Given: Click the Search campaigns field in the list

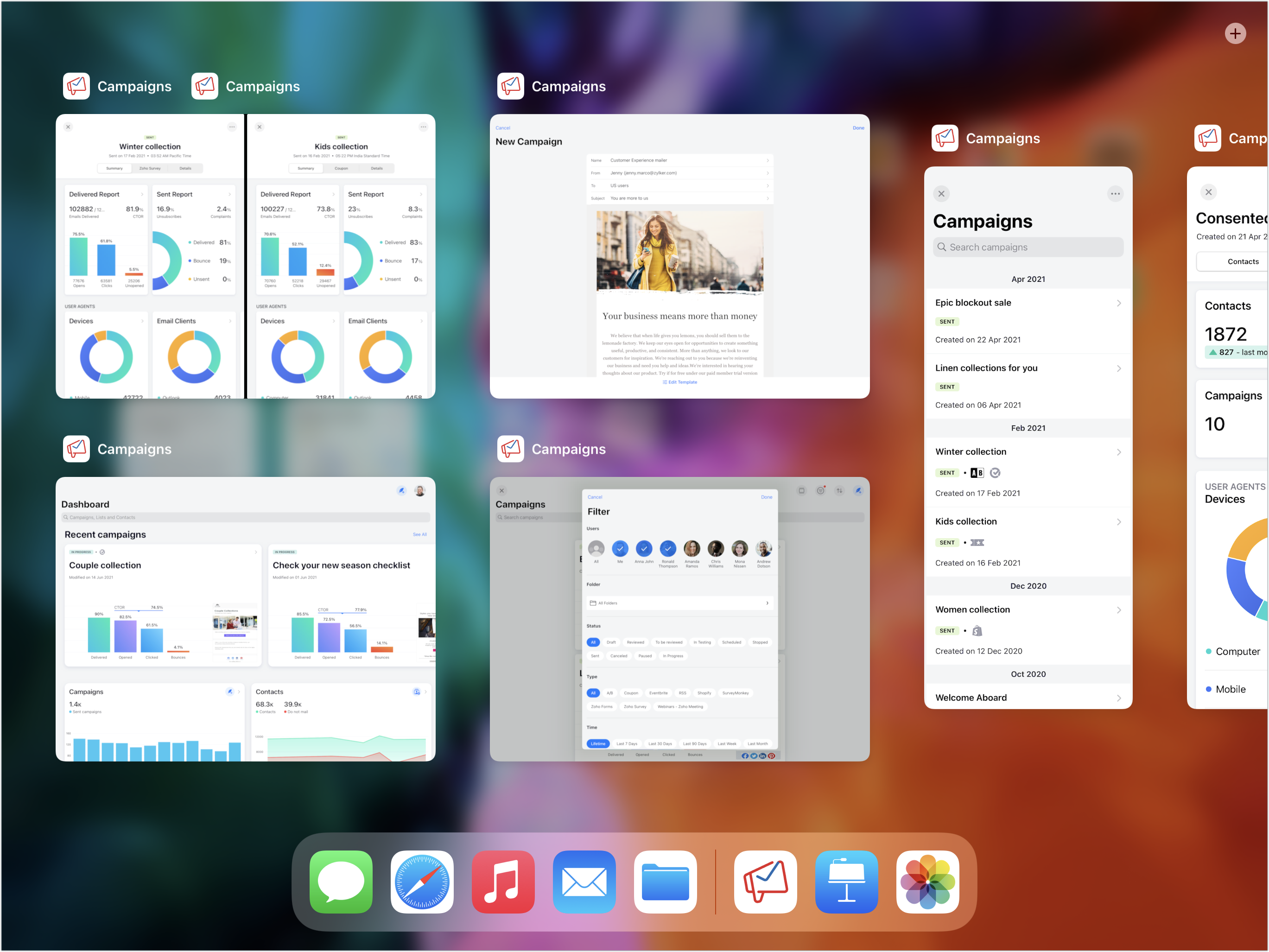Looking at the screenshot, I should tap(1028, 248).
